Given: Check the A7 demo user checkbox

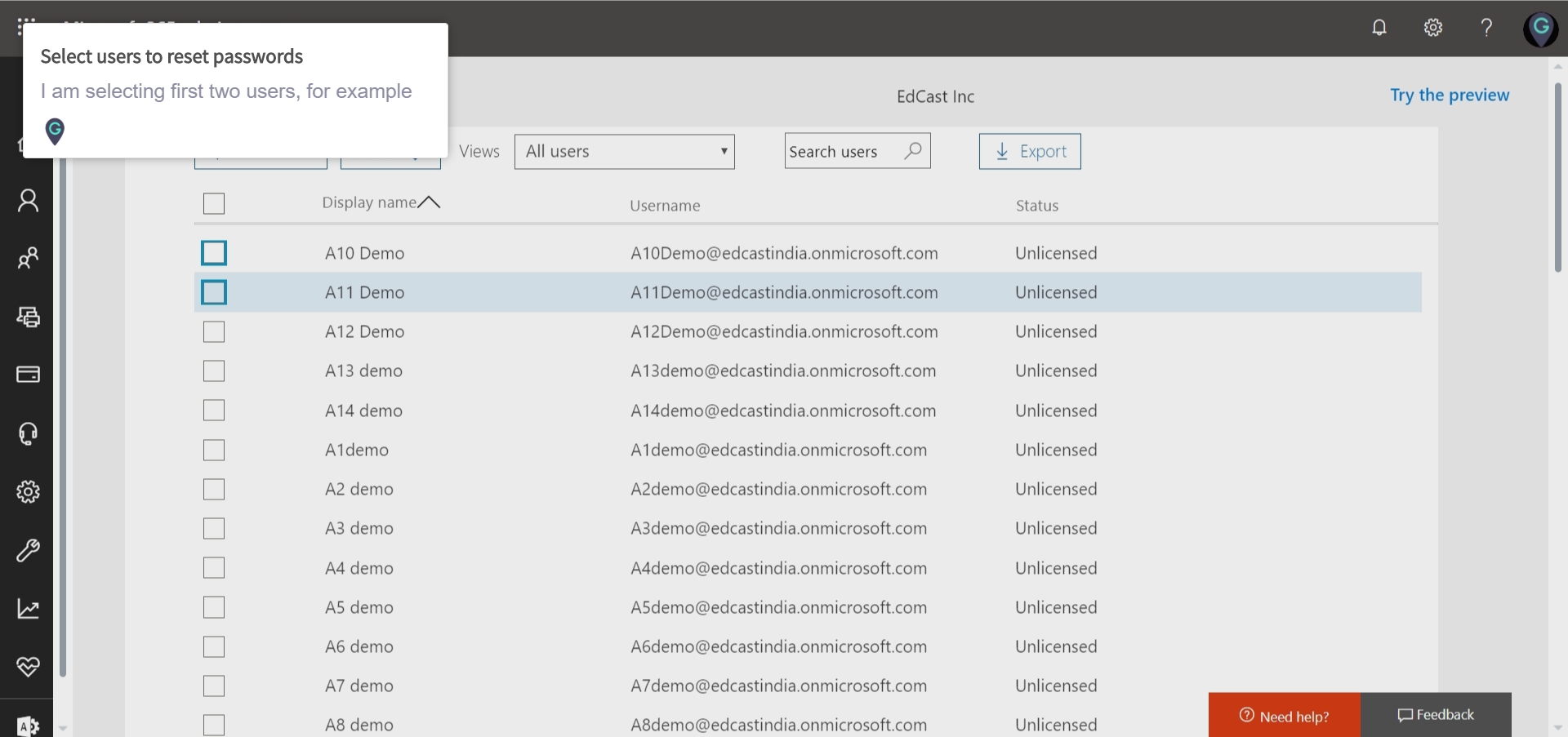Looking at the screenshot, I should [x=214, y=686].
